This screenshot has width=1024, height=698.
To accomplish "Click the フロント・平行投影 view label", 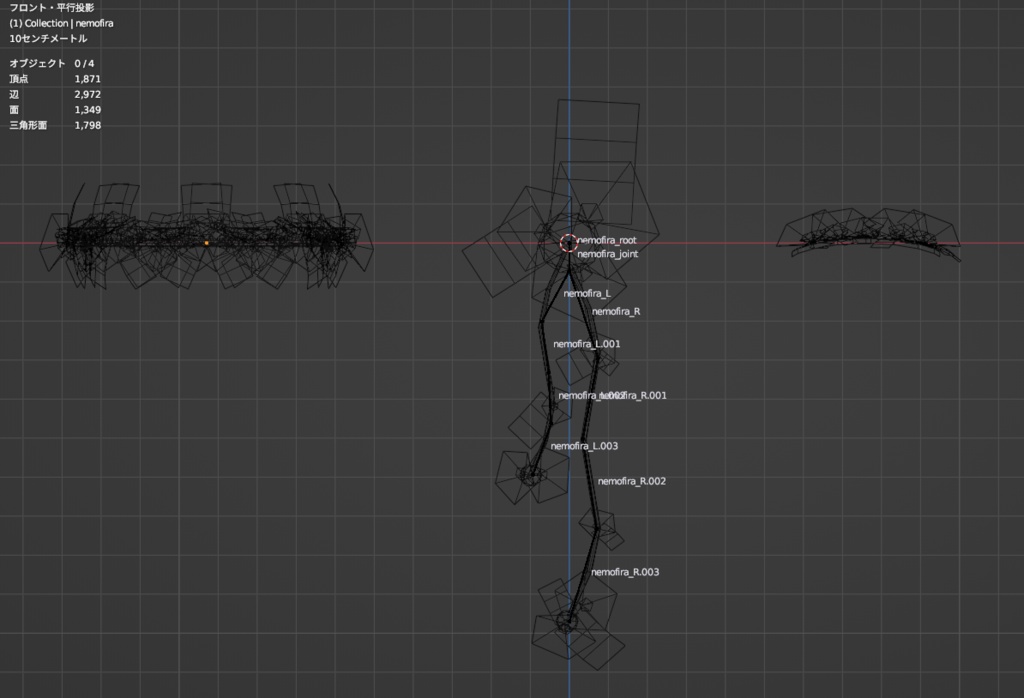I will click(x=52, y=8).
